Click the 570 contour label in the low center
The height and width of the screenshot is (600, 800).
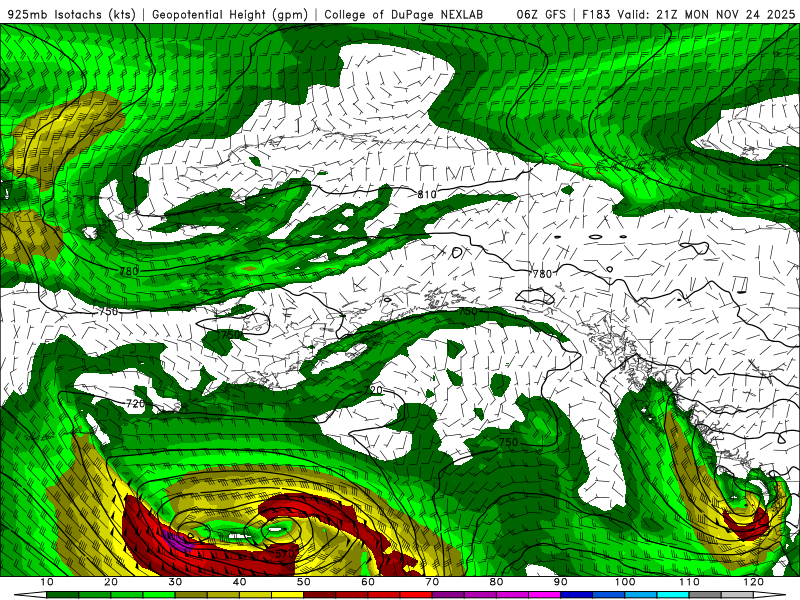point(285,554)
